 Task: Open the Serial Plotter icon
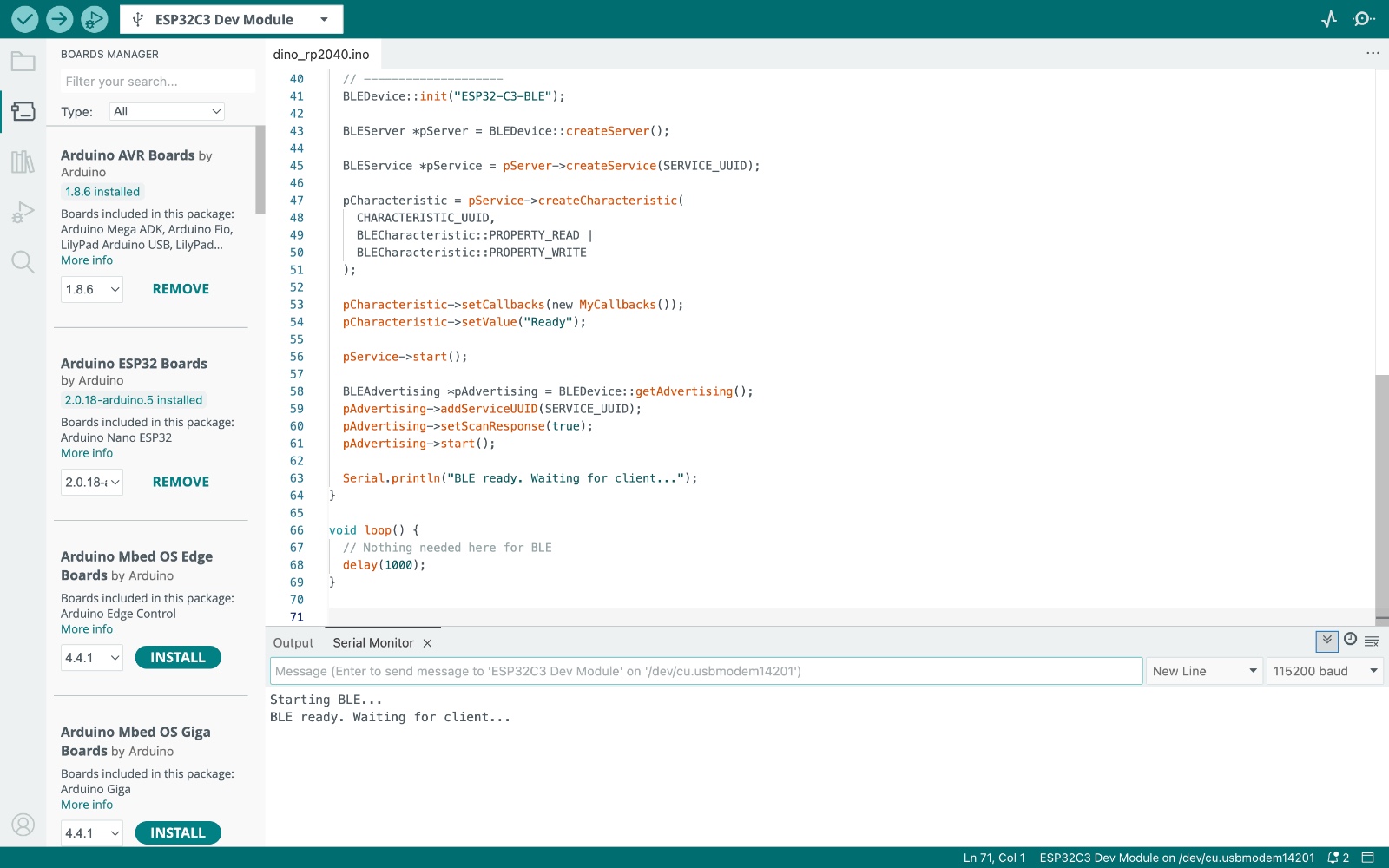click(1329, 19)
